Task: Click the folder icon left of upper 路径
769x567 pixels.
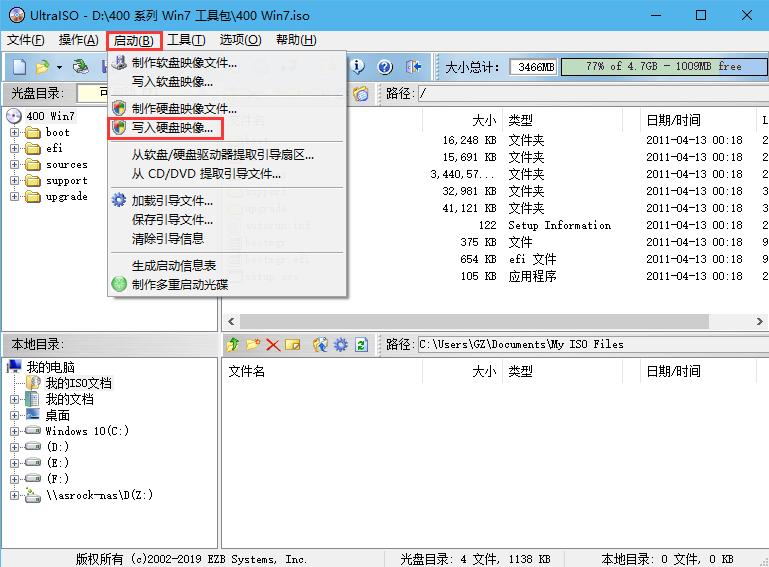Action: point(361,93)
